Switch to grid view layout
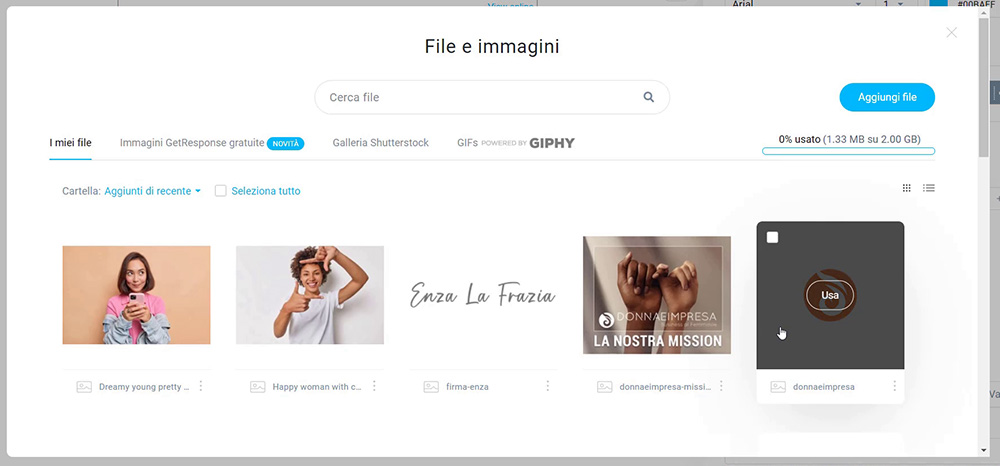1000x466 pixels. tap(907, 188)
